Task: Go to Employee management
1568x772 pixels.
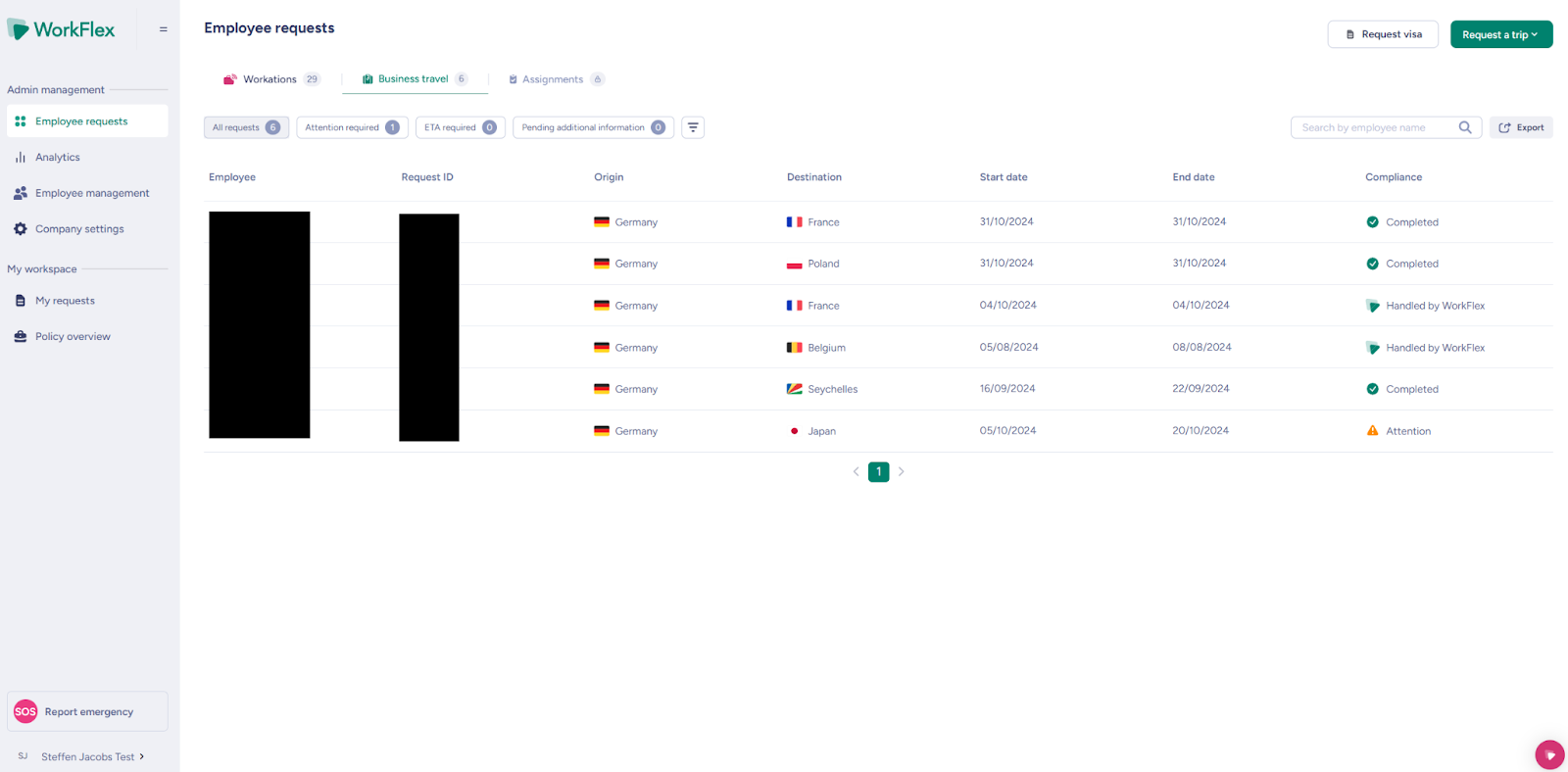Action: click(x=92, y=193)
